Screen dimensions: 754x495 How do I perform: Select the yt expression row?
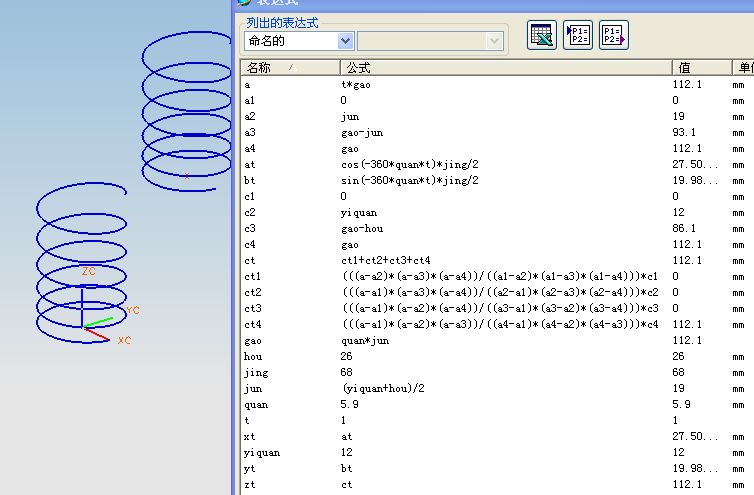pyautogui.click(x=497, y=469)
